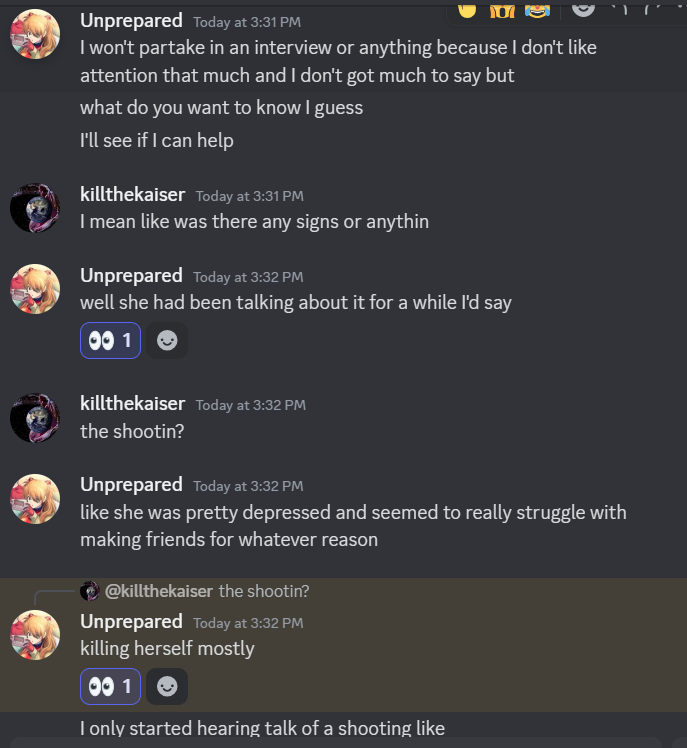Click thumbs-up quick reaction in hover toolbar
The height and width of the screenshot is (748, 687).
click(x=467, y=10)
